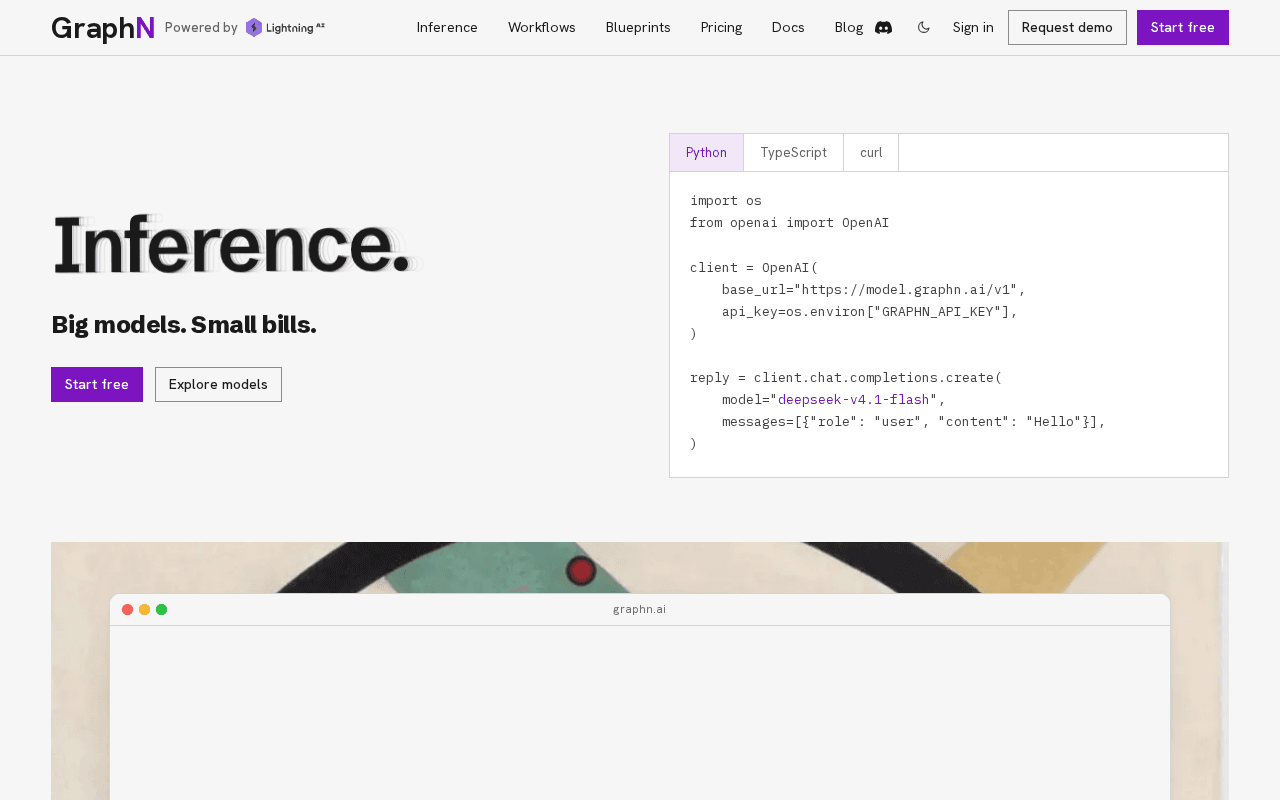This screenshot has height=800, width=1280.
Task: Open the Docs link
Action: point(788,28)
